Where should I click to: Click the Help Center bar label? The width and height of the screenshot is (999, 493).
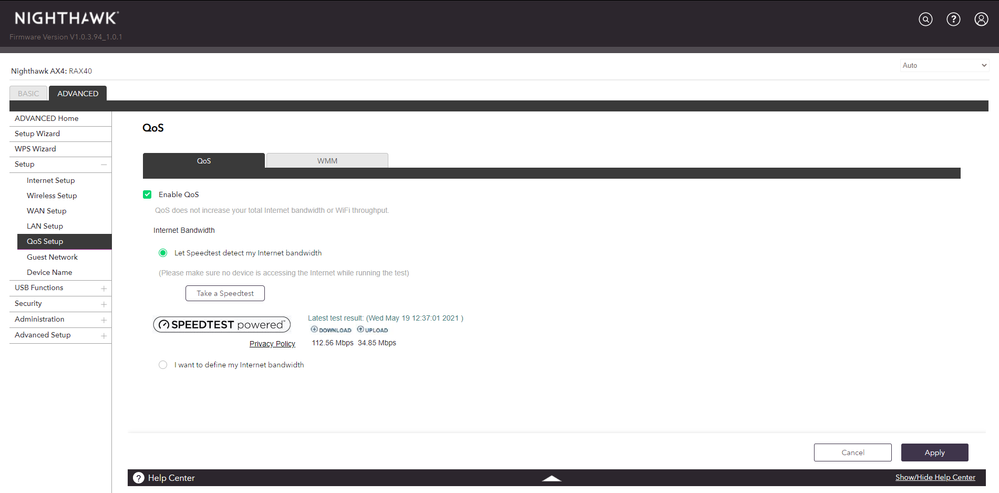pos(171,478)
